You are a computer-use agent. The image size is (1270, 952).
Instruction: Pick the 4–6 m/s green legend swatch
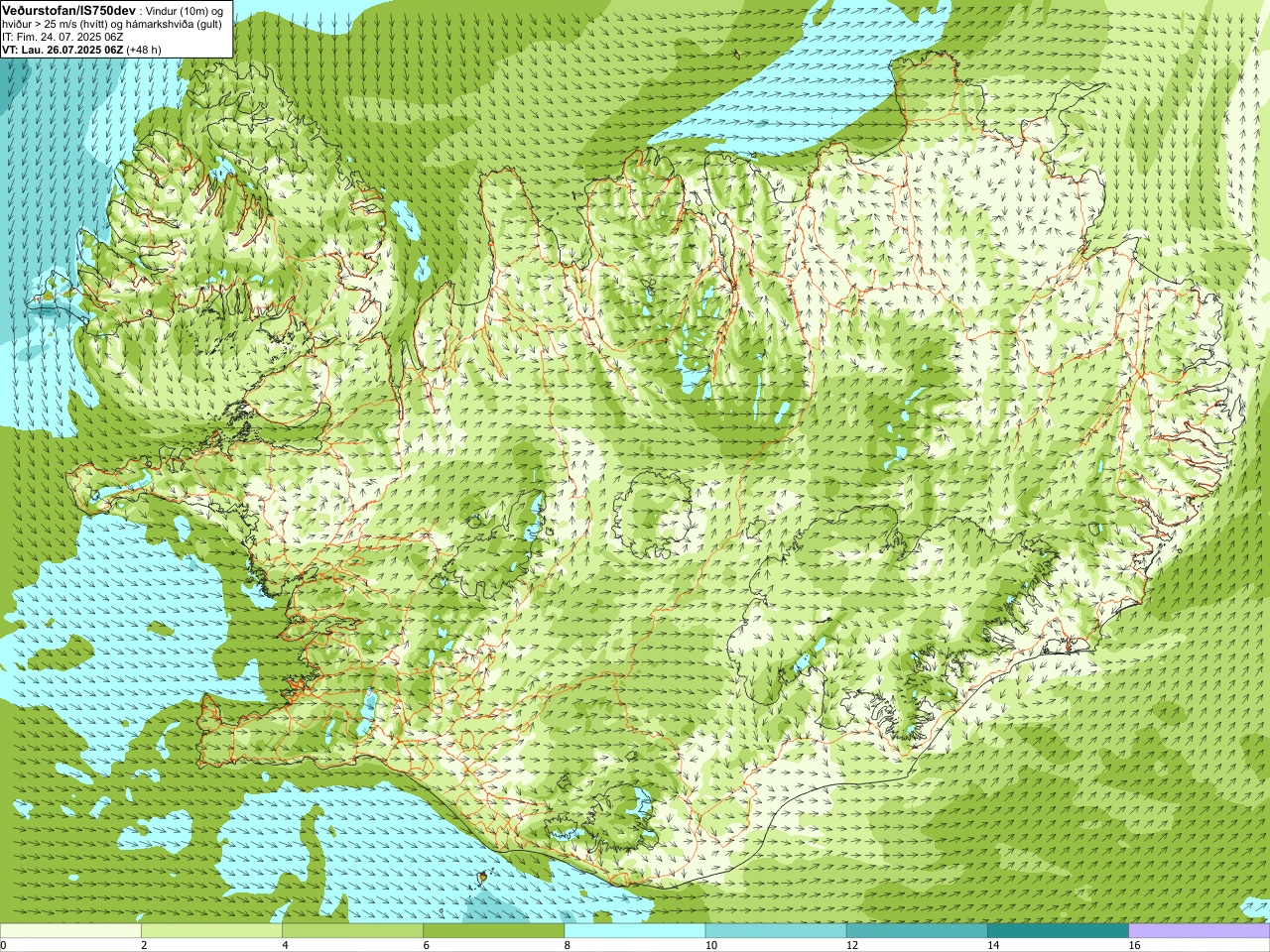tap(352, 931)
